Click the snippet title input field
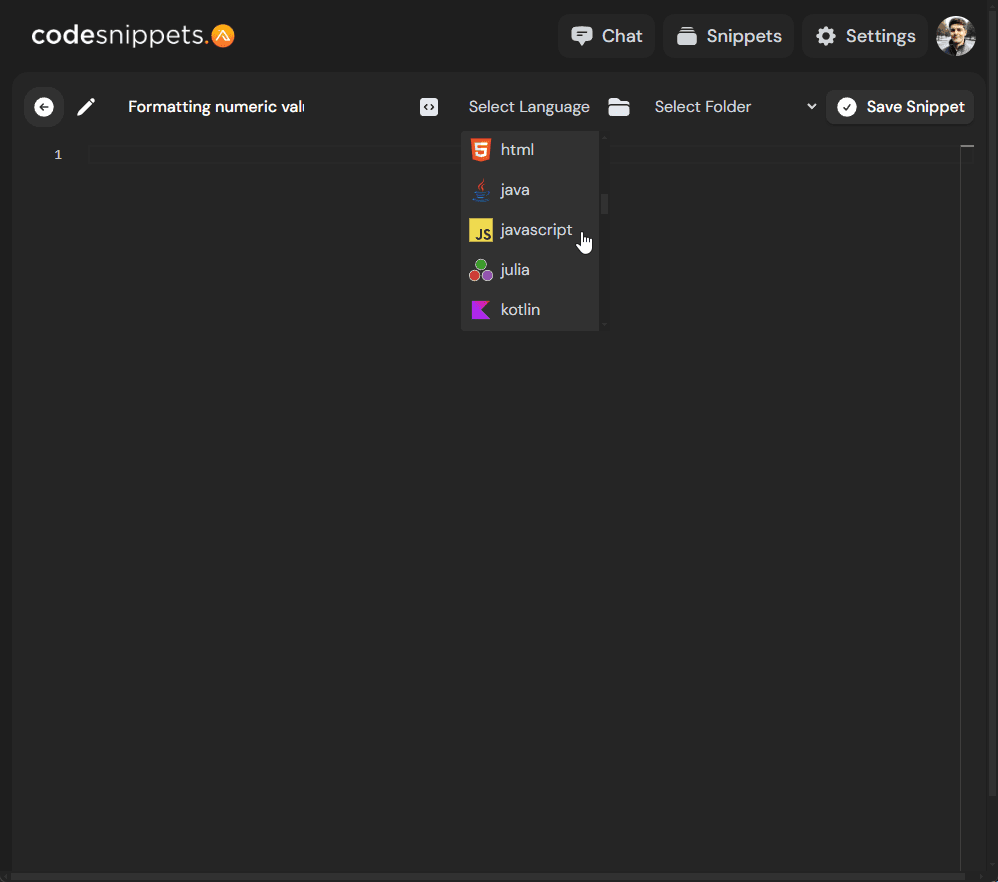Screen dimensions: 998x882 tap(216, 107)
